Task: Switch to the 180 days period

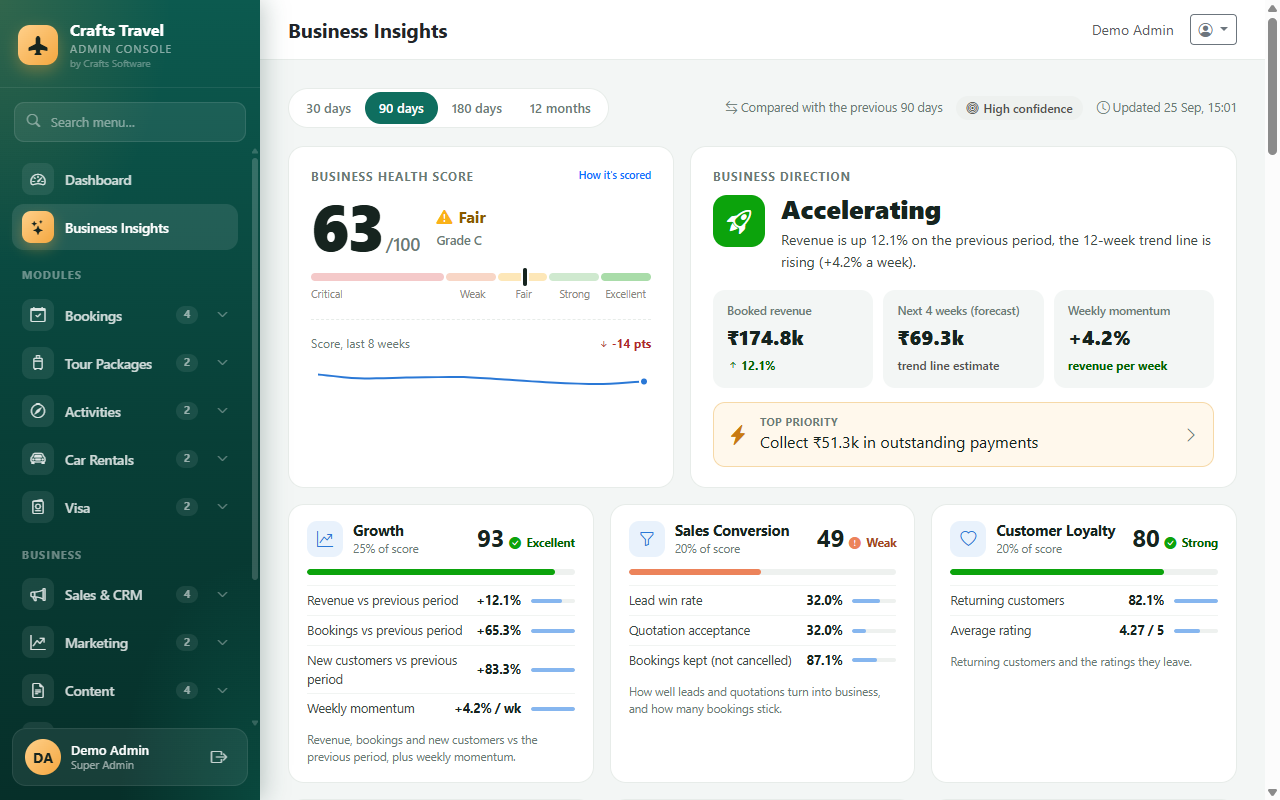Action: click(x=476, y=108)
